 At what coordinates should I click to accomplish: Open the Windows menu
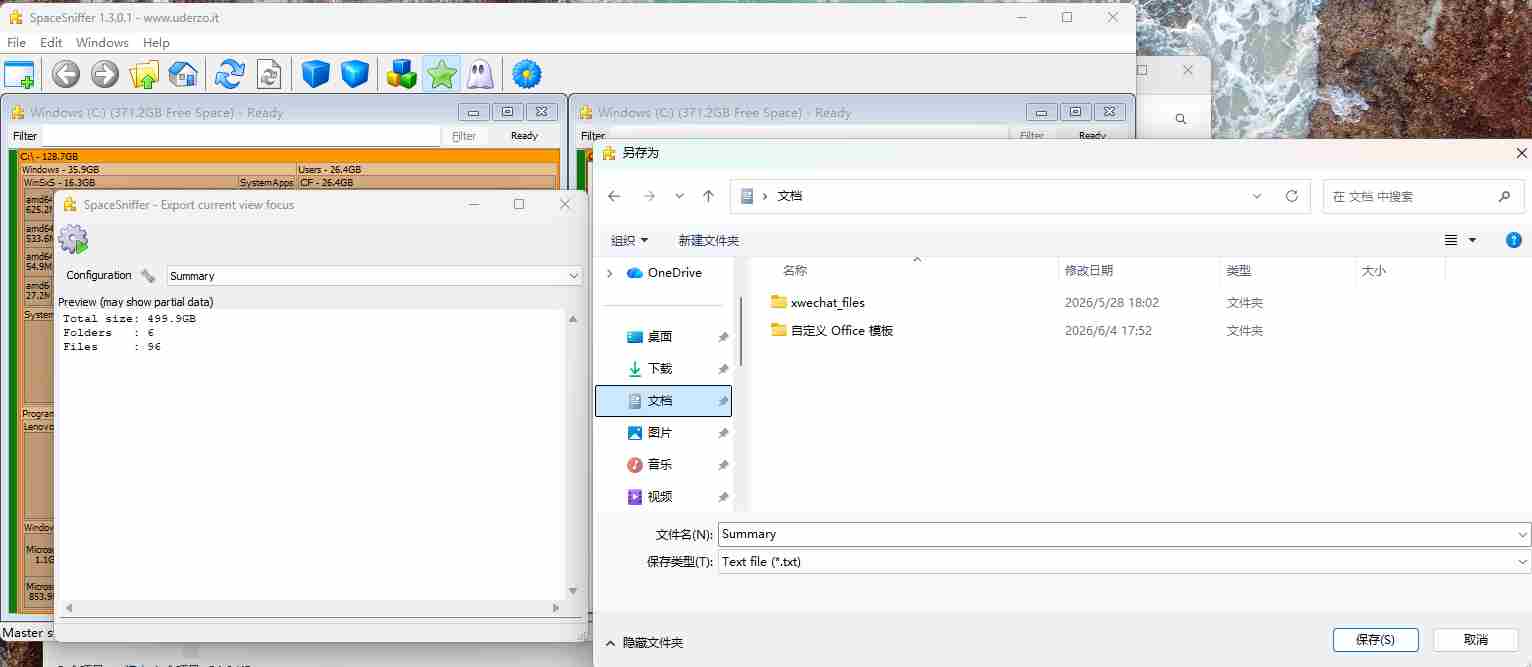pos(102,43)
